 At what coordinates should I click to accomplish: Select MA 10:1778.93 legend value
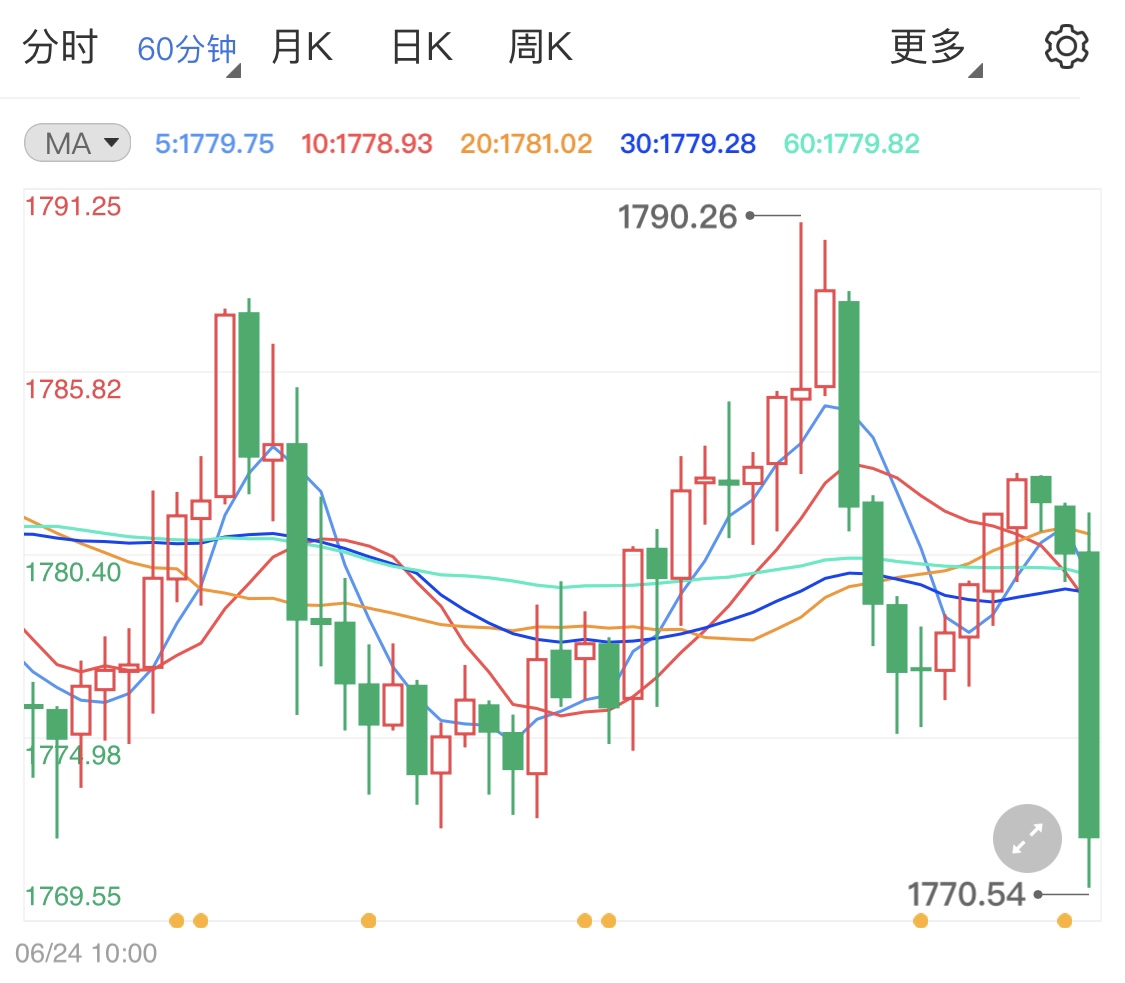pos(367,144)
